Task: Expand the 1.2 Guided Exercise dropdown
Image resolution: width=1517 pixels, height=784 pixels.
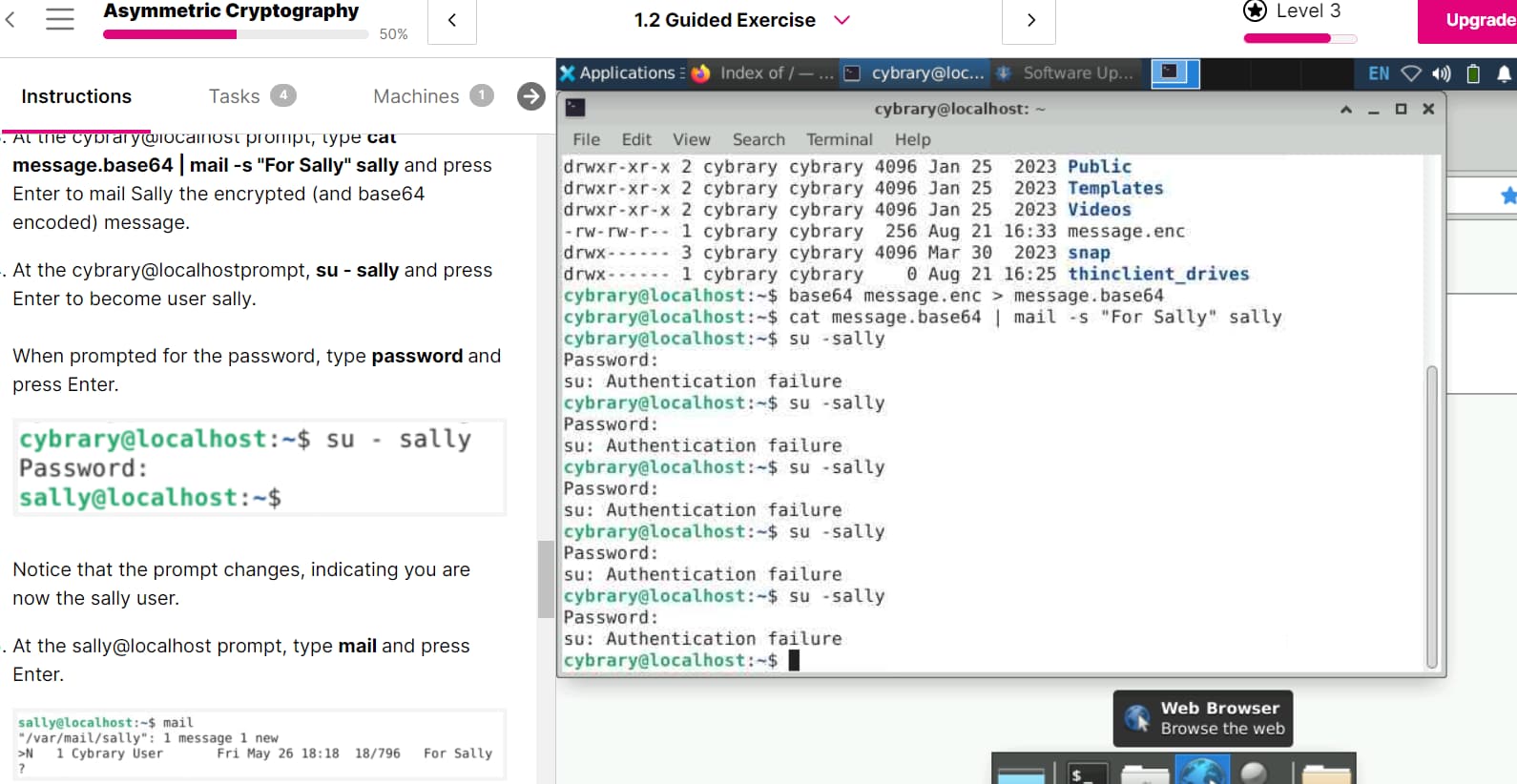Action: [842, 20]
